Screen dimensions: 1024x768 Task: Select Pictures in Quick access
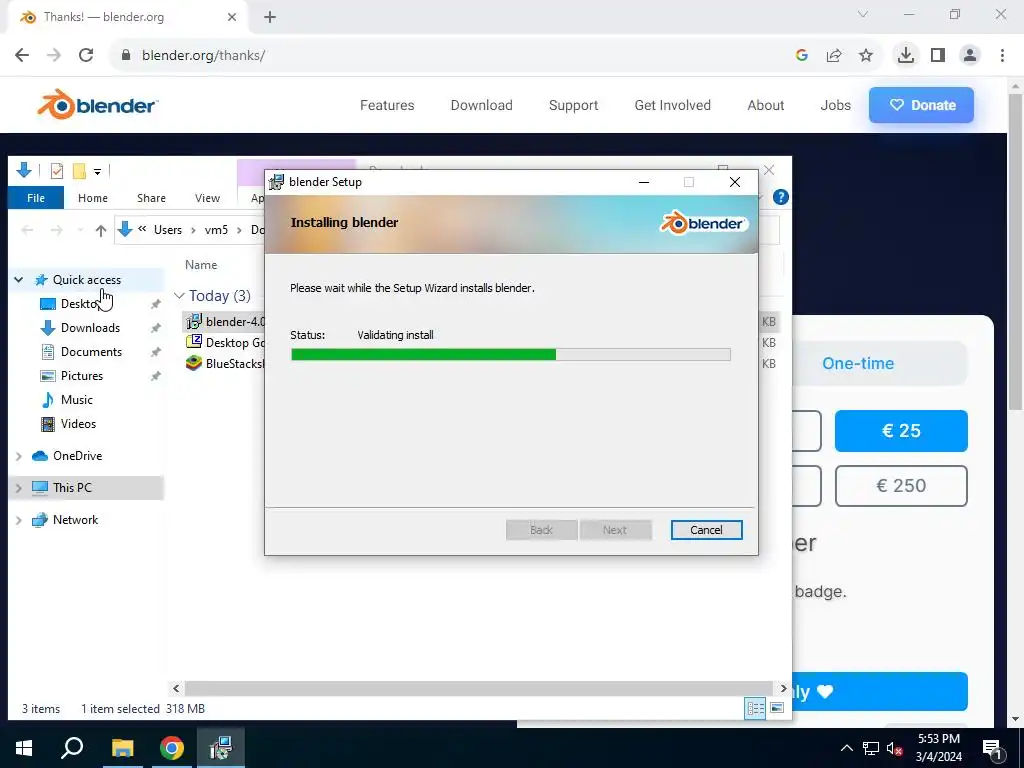point(82,376)
